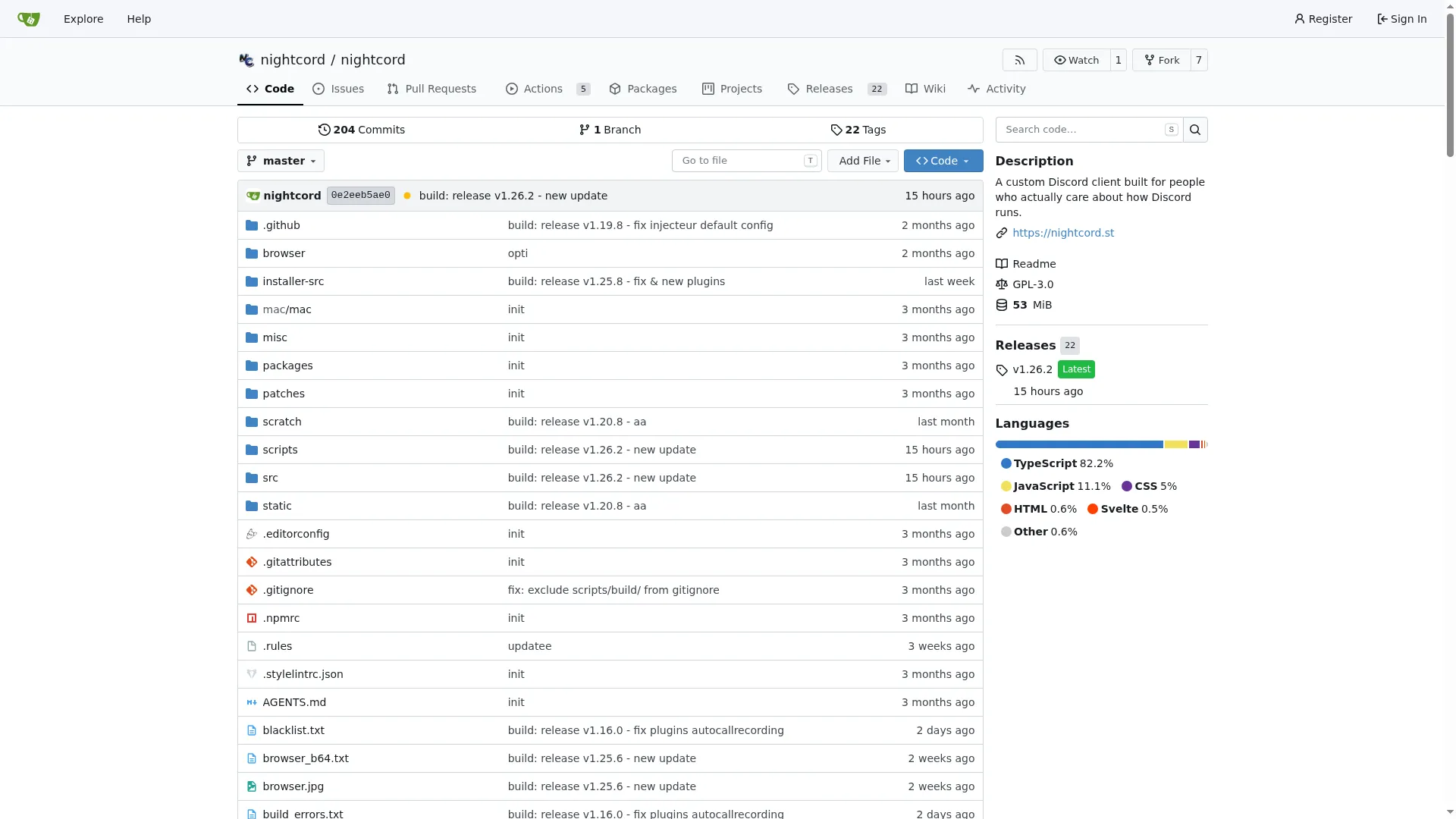Open the nightcord owner link in title
The height and width of the screenshot is (819, 1456).
click(x=293, y=60)
